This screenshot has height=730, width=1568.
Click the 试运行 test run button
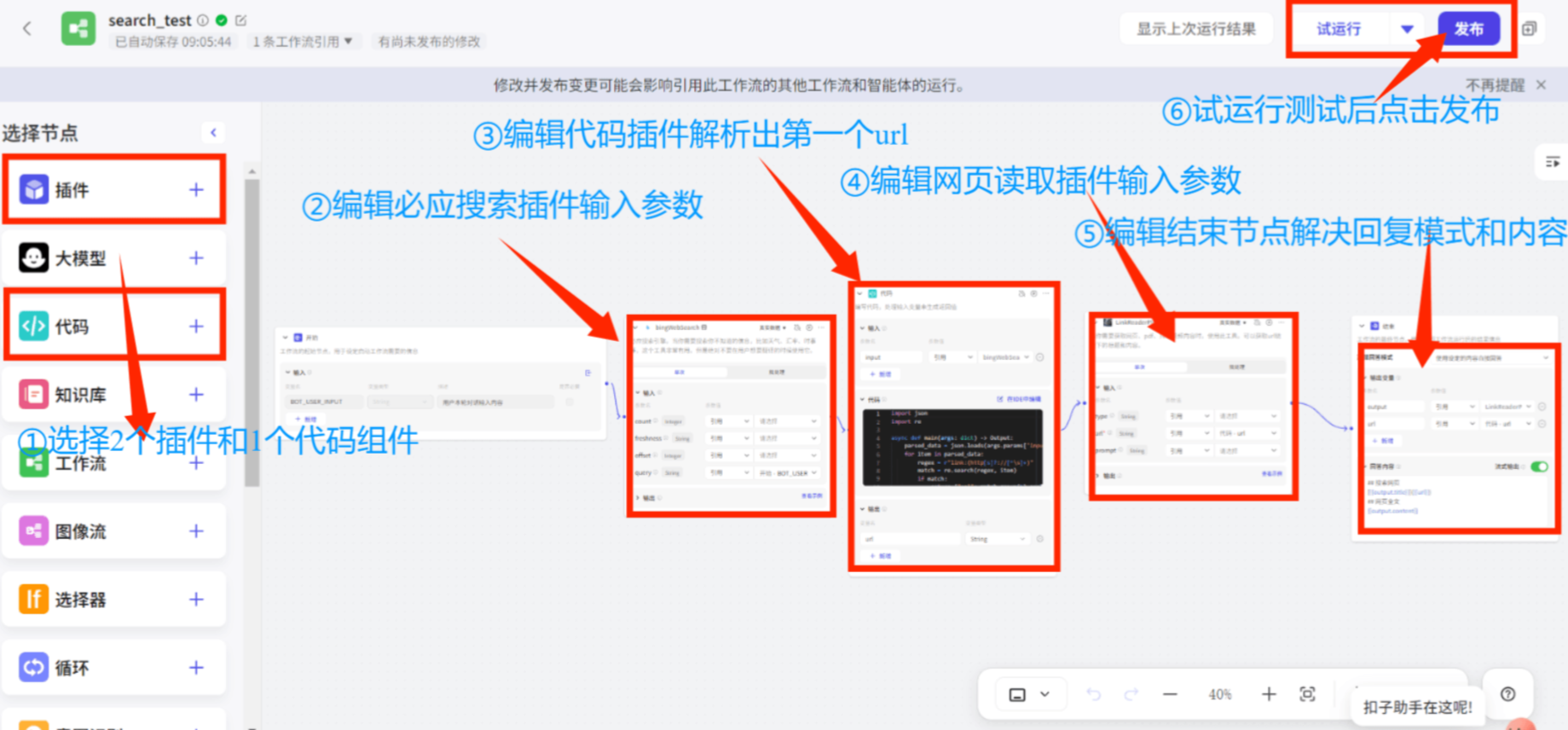[x=1339, y=29]
